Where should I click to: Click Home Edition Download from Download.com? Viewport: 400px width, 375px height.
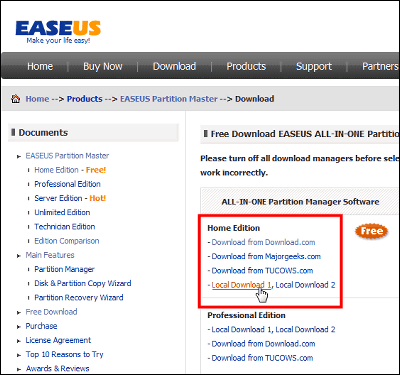coord(263,242)
